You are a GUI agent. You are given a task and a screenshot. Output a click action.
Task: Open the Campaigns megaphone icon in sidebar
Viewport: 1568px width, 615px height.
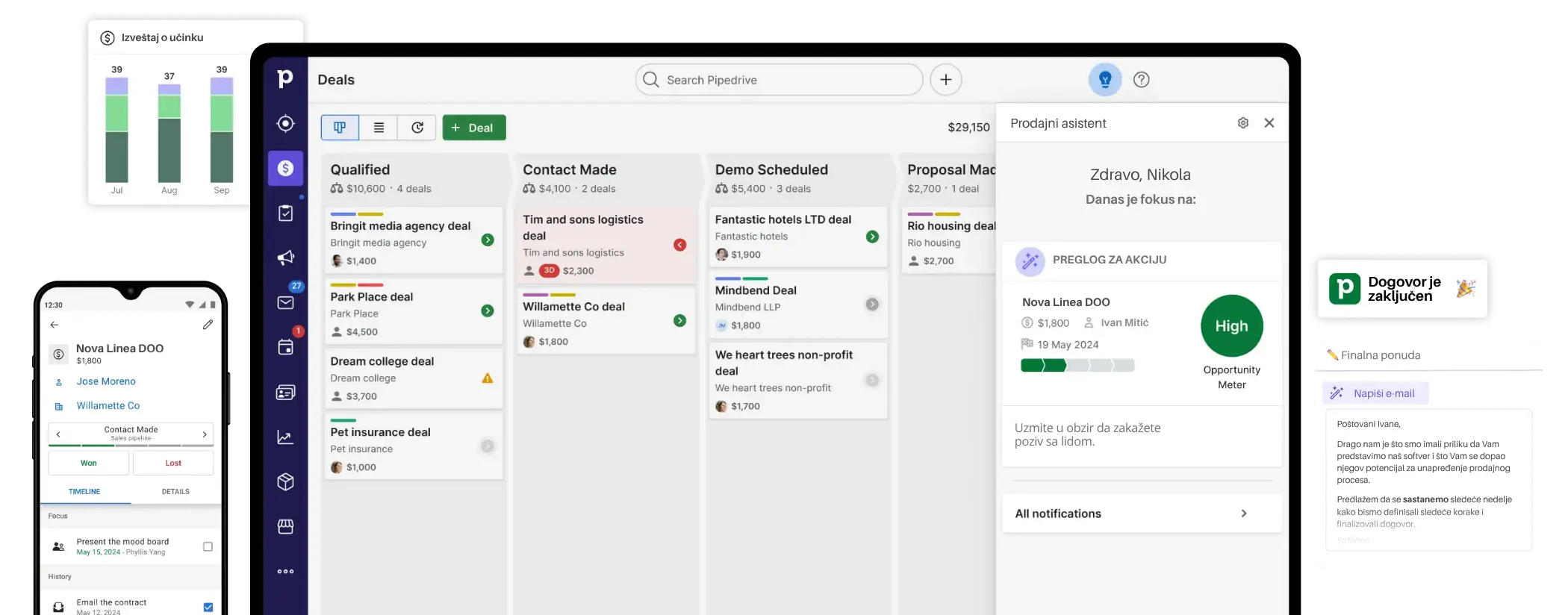[285, 257]
